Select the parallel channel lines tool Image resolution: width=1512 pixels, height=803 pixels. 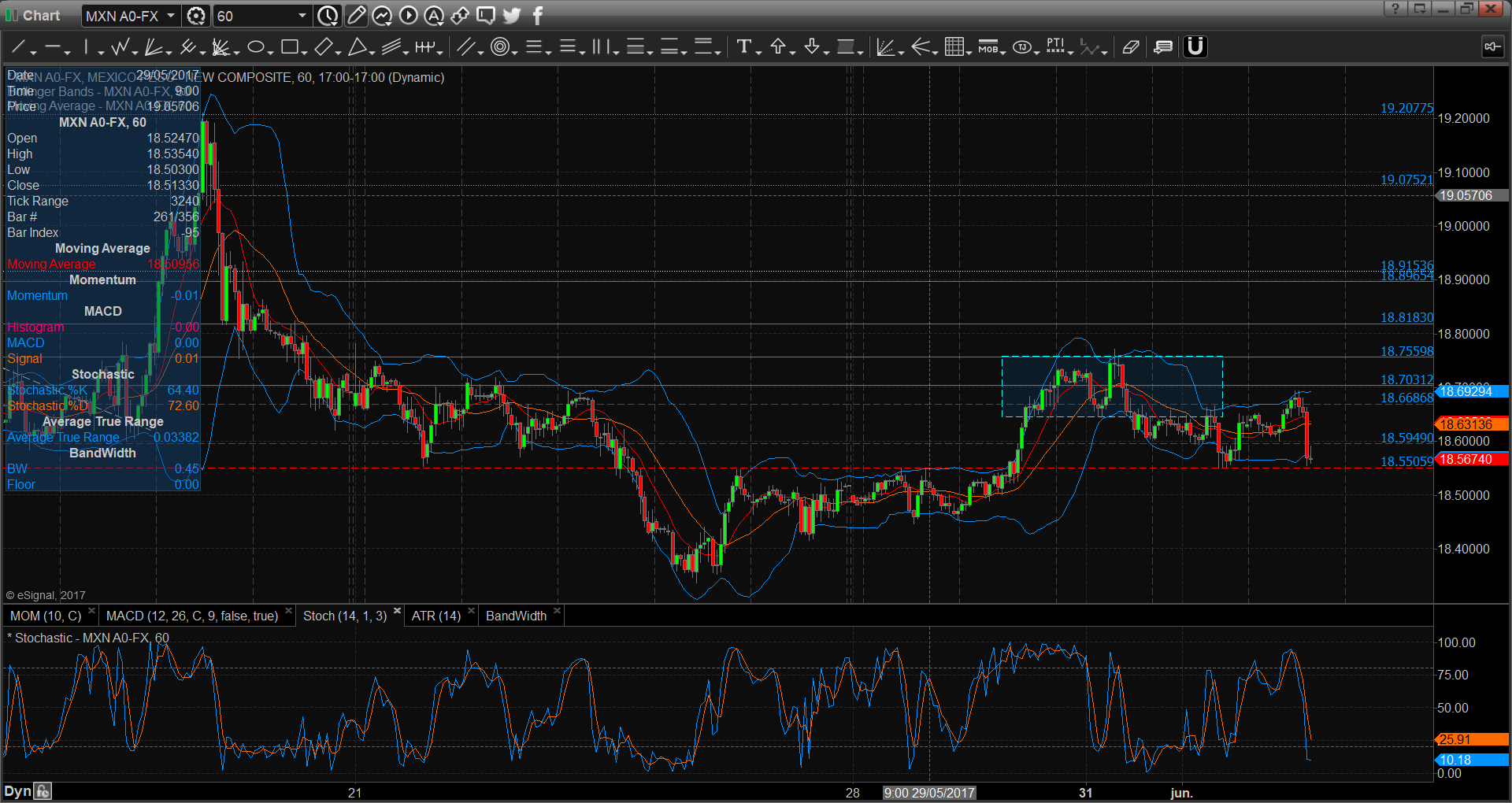pyautogui.click(x=391, y=47)
